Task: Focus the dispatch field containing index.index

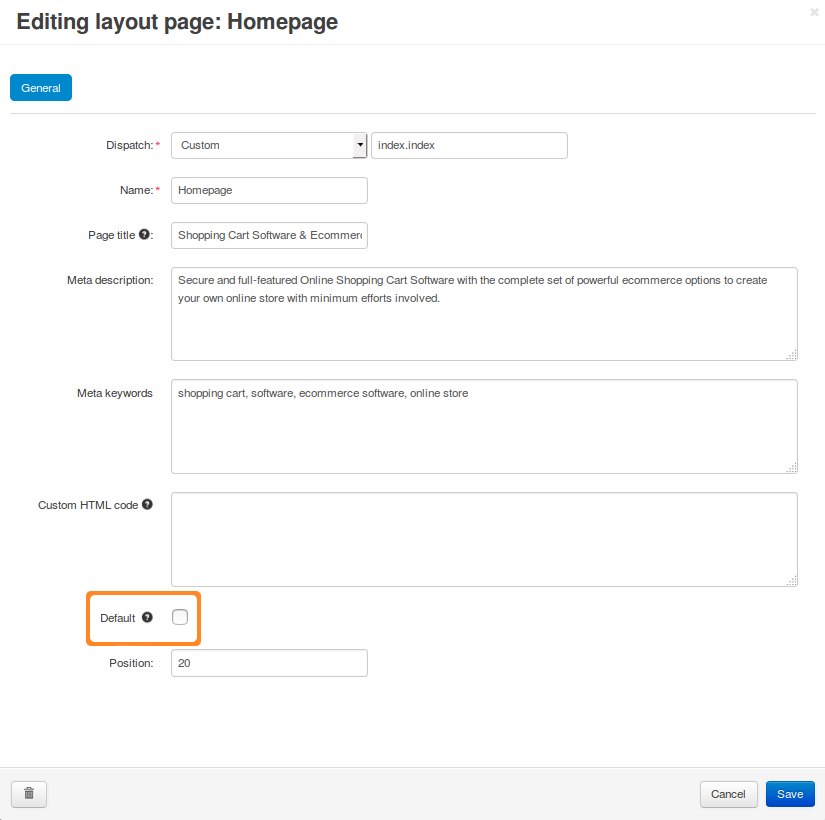Action: [469, 145]
